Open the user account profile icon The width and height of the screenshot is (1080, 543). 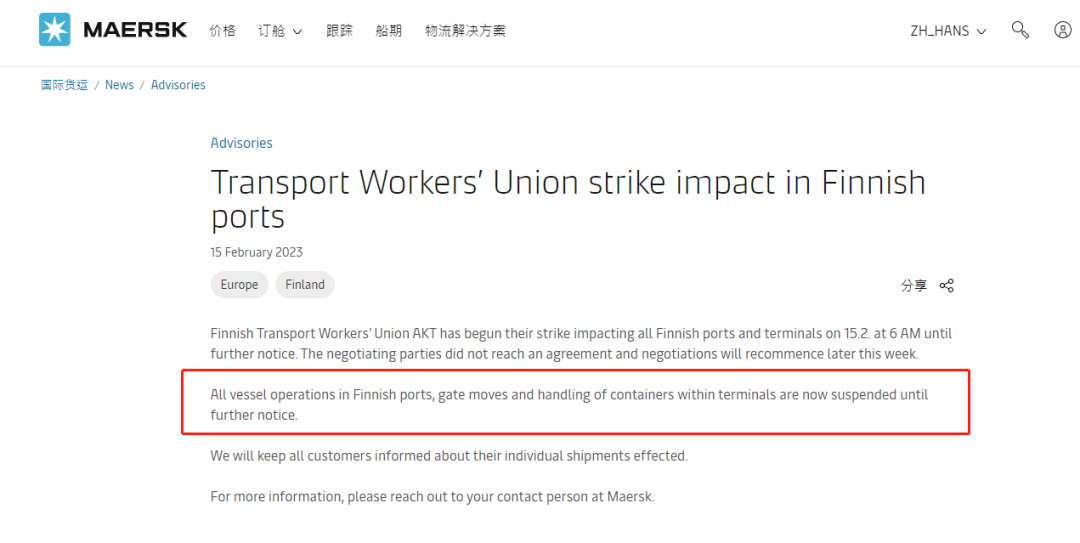pos(1063,30)
